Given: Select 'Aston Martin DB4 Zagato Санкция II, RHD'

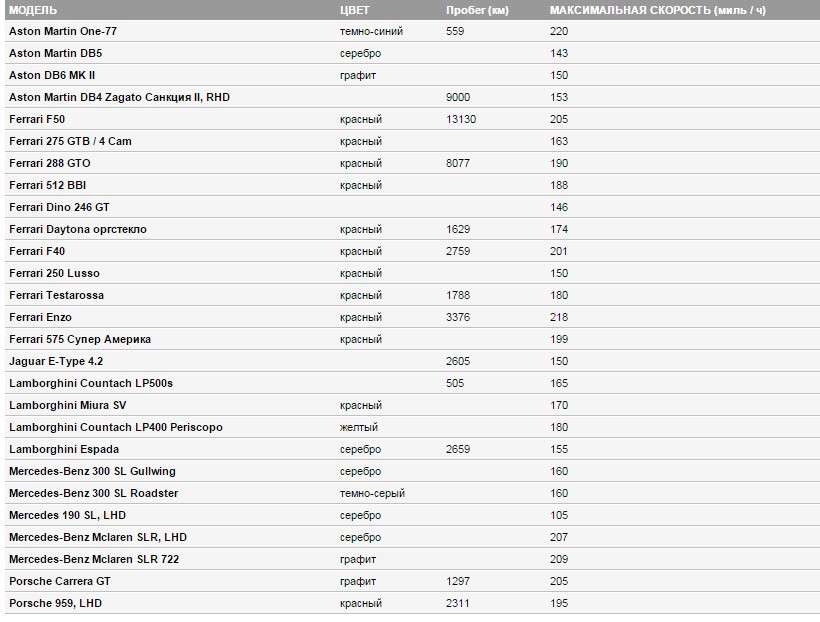Looking at the screenshot, I should point(119,97).
